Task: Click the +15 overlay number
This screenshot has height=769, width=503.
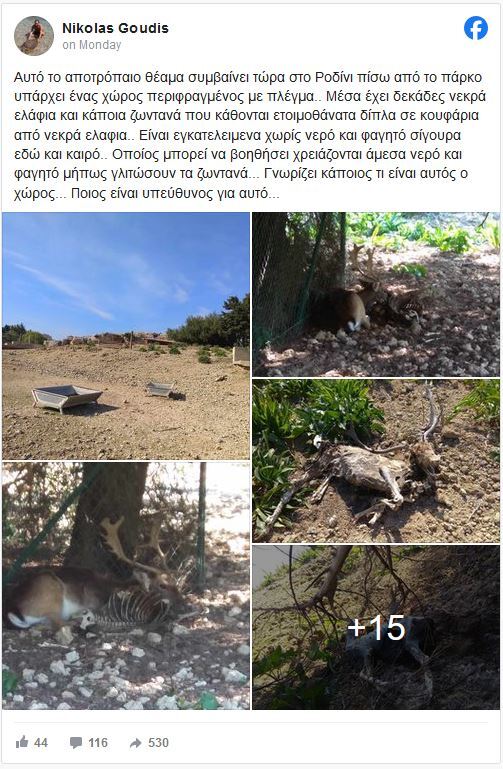Action: (x=377, y=627)
